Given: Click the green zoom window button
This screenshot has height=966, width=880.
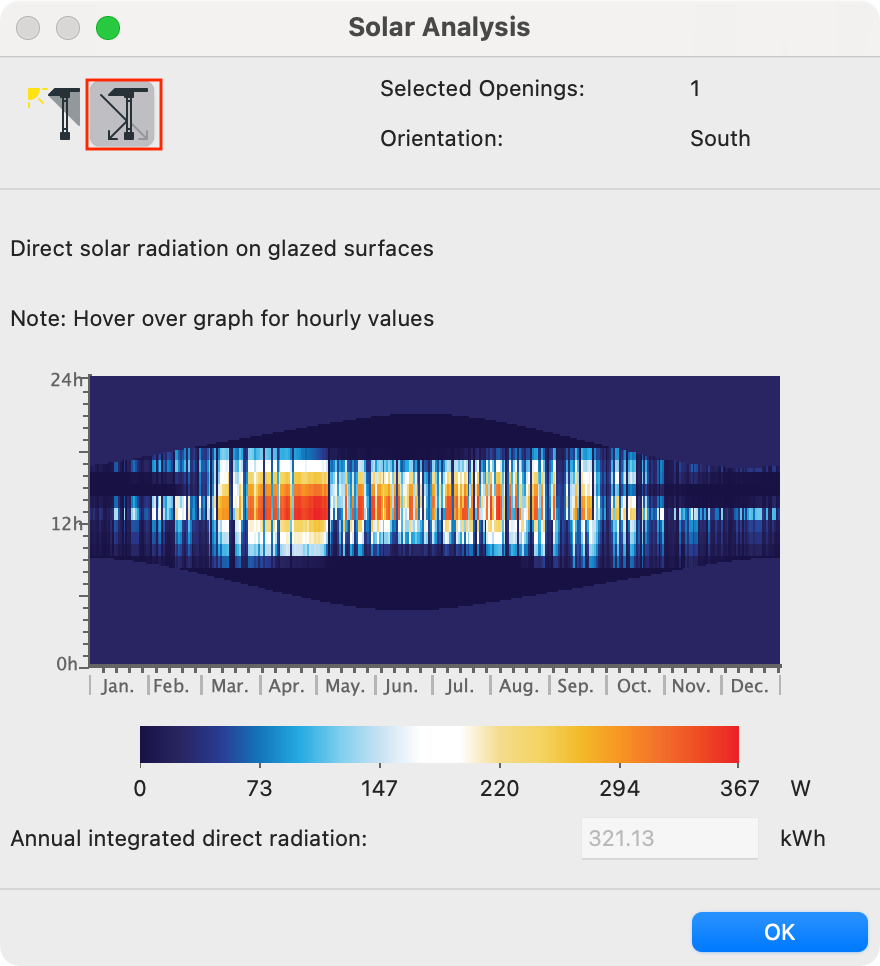Looking at the screenshot, I should click(x=108, y=28).
